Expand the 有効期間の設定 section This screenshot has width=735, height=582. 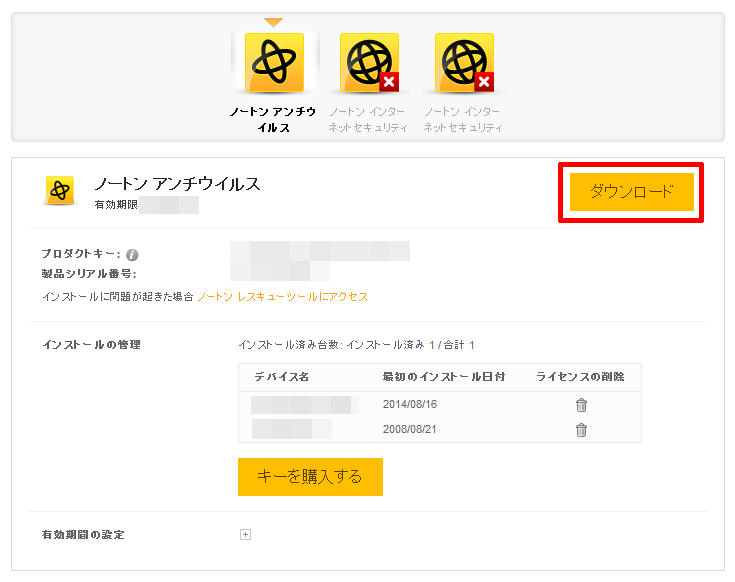point(245,535)
